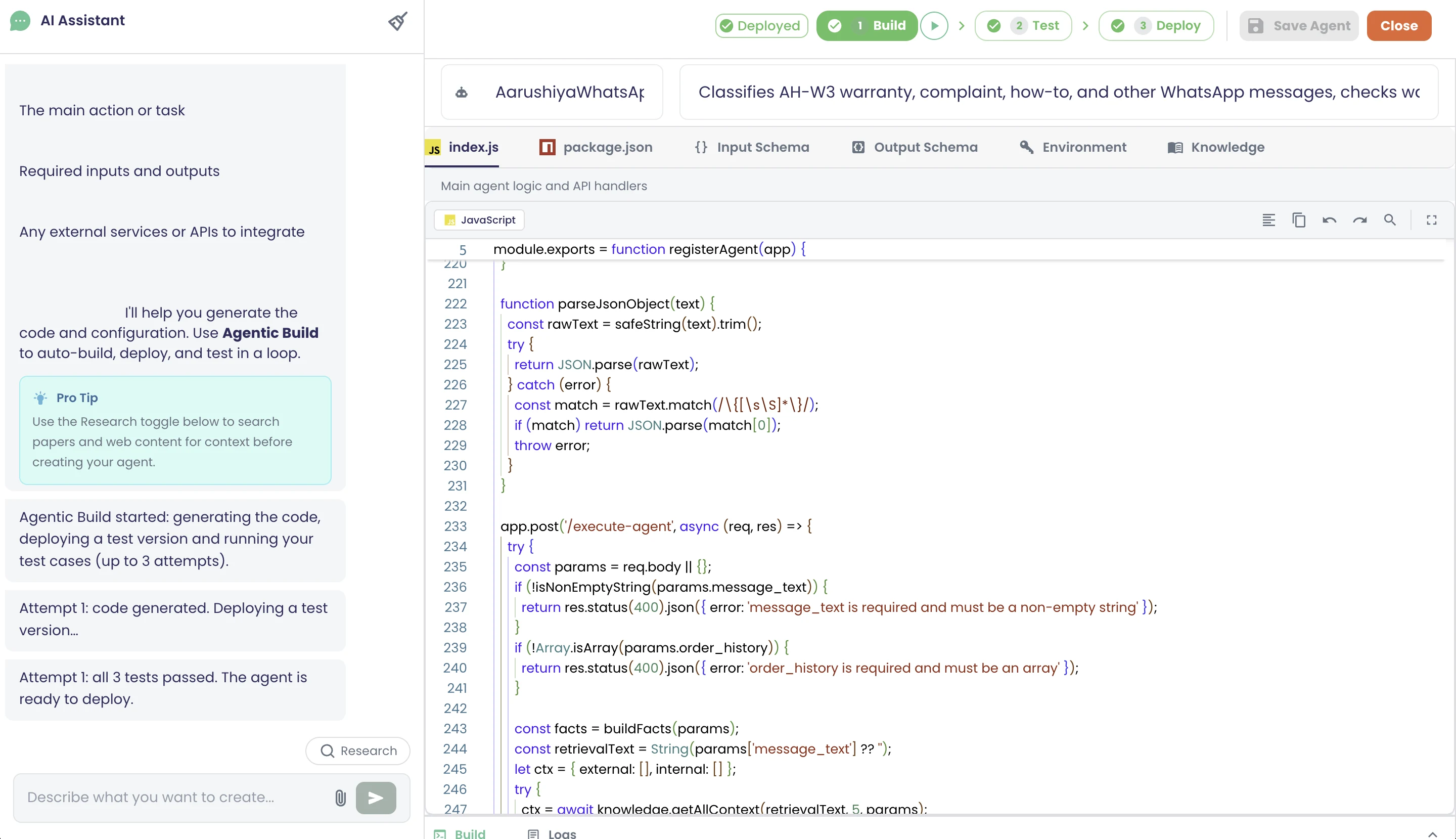Click the Pro Tip lightbulb icon
This screenshot has height=839, width=1456.
pos(40,398)
